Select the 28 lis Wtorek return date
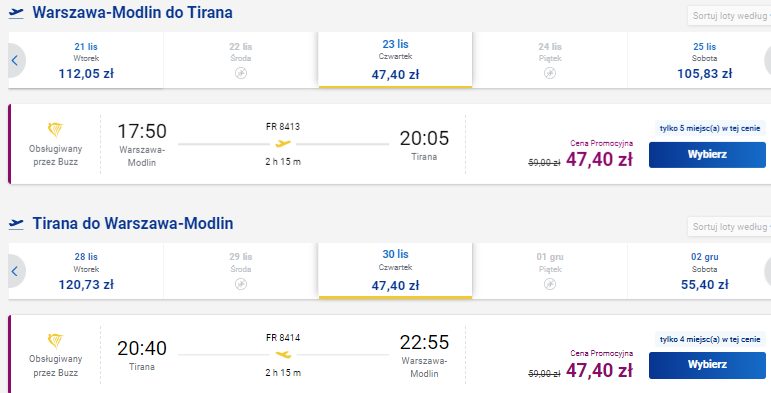771x393 pixels. (86, 271)
